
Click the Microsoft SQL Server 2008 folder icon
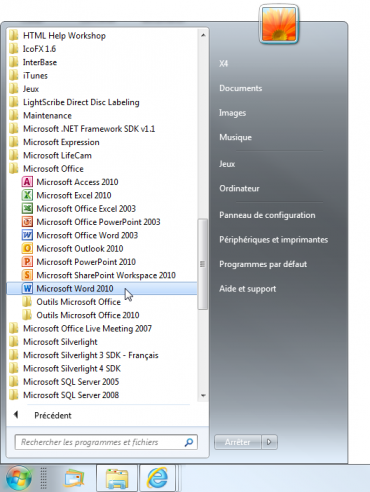pos(13,395)
